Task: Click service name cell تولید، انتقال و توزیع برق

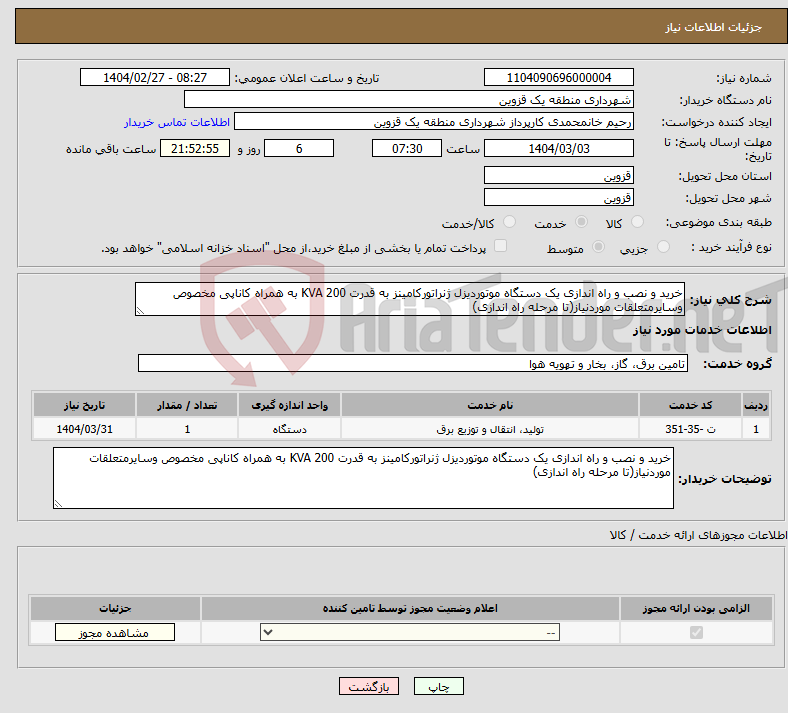Action: click(490, 429)
